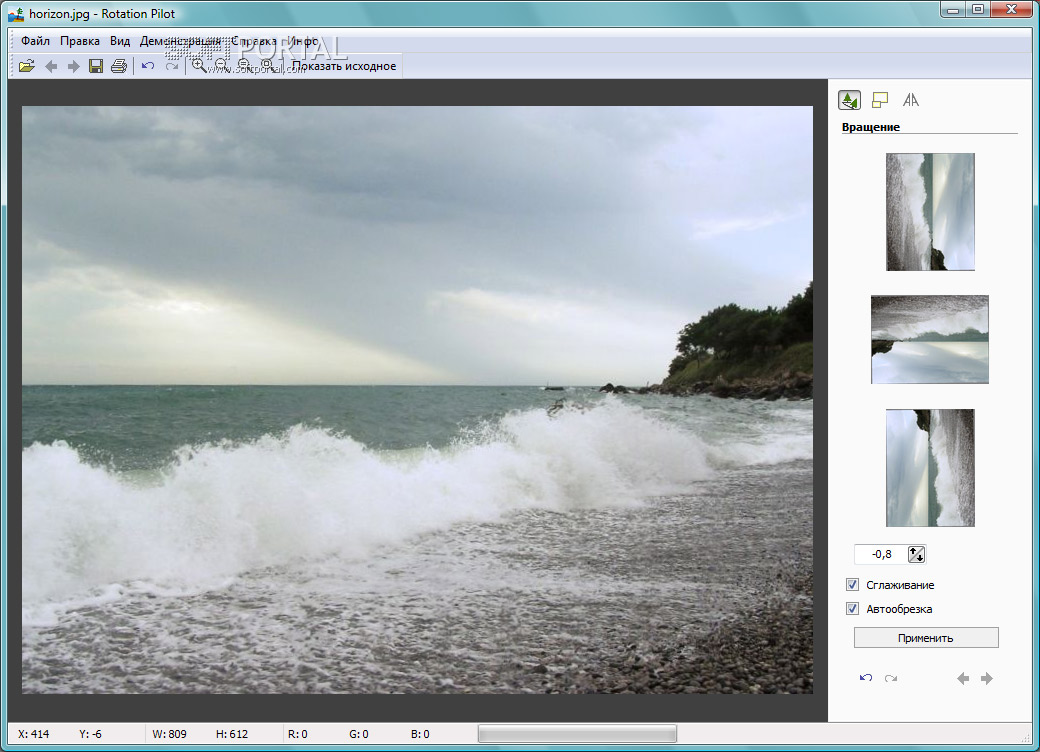Print the image with printer icon
The width and height of the screenshot is (1040, 752).
pos(119,66)
